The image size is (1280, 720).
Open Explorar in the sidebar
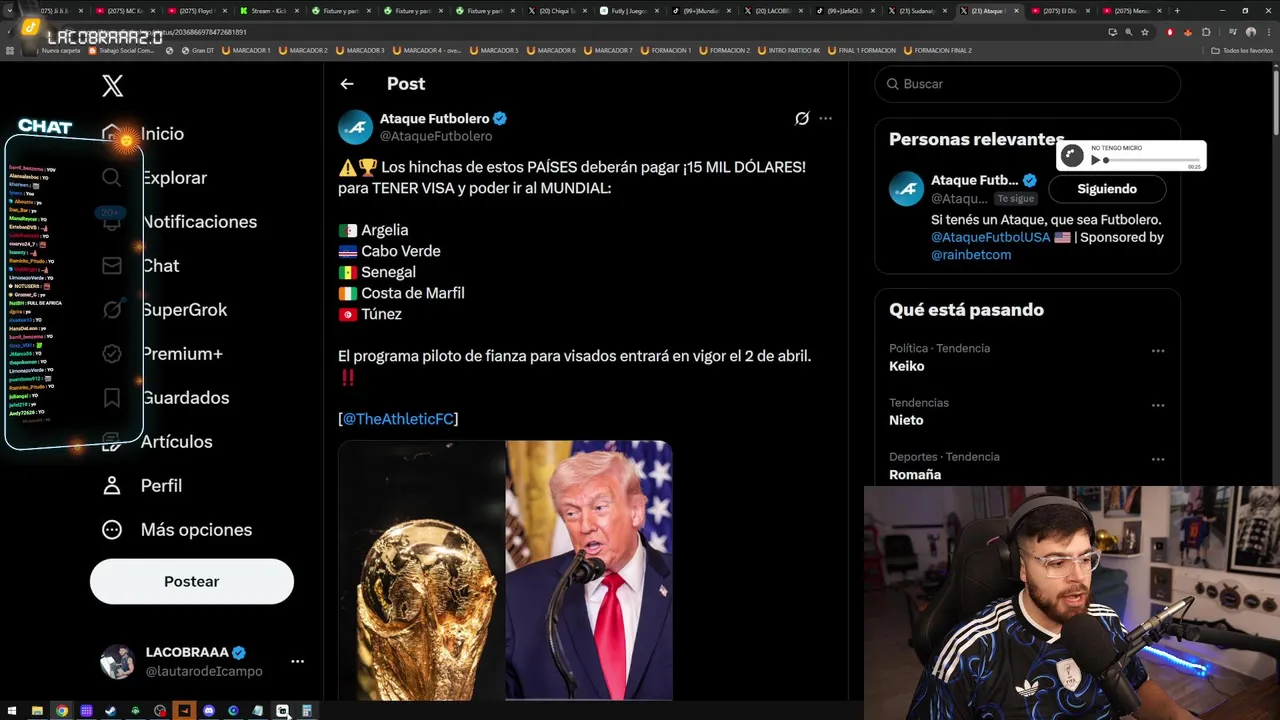click(154, 178)
